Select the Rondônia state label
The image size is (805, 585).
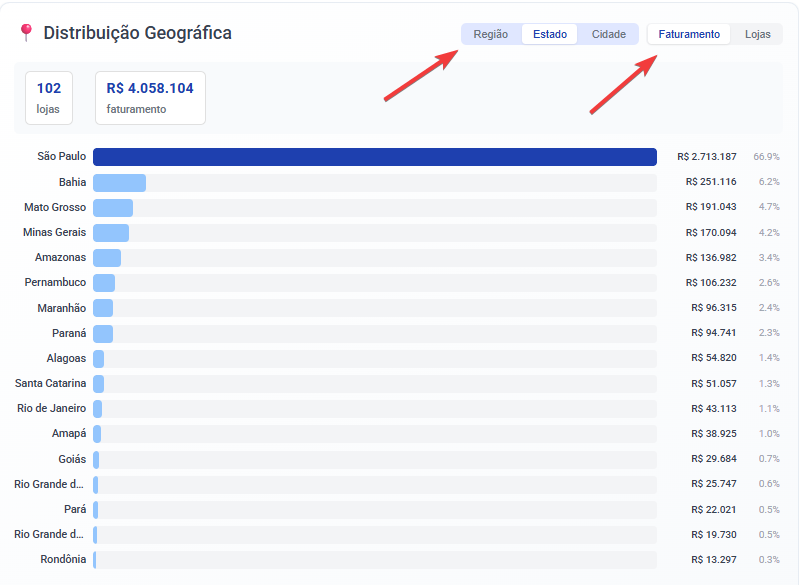point(63,559)
